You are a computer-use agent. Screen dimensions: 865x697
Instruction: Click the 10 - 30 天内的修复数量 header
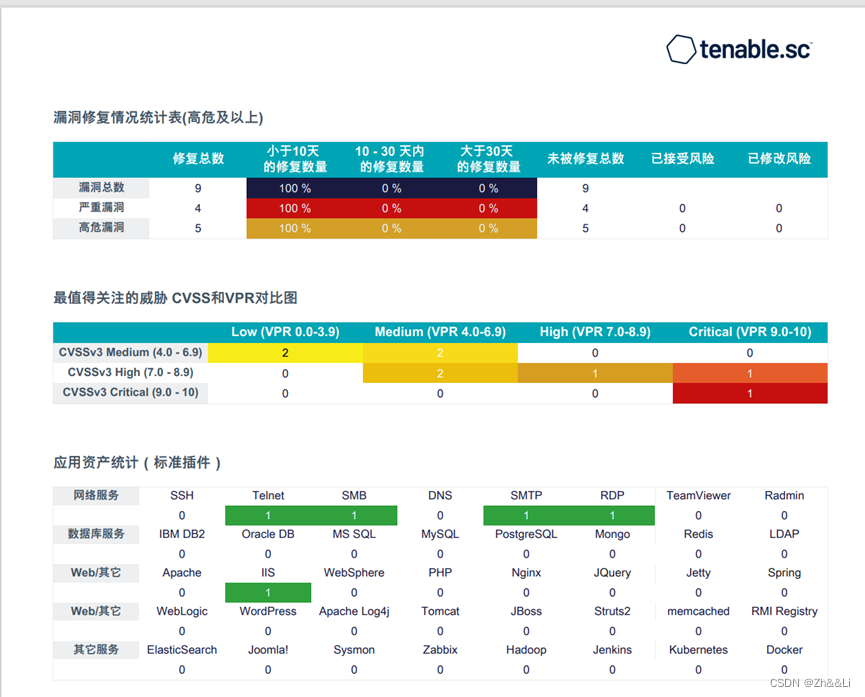click(392, 159)
